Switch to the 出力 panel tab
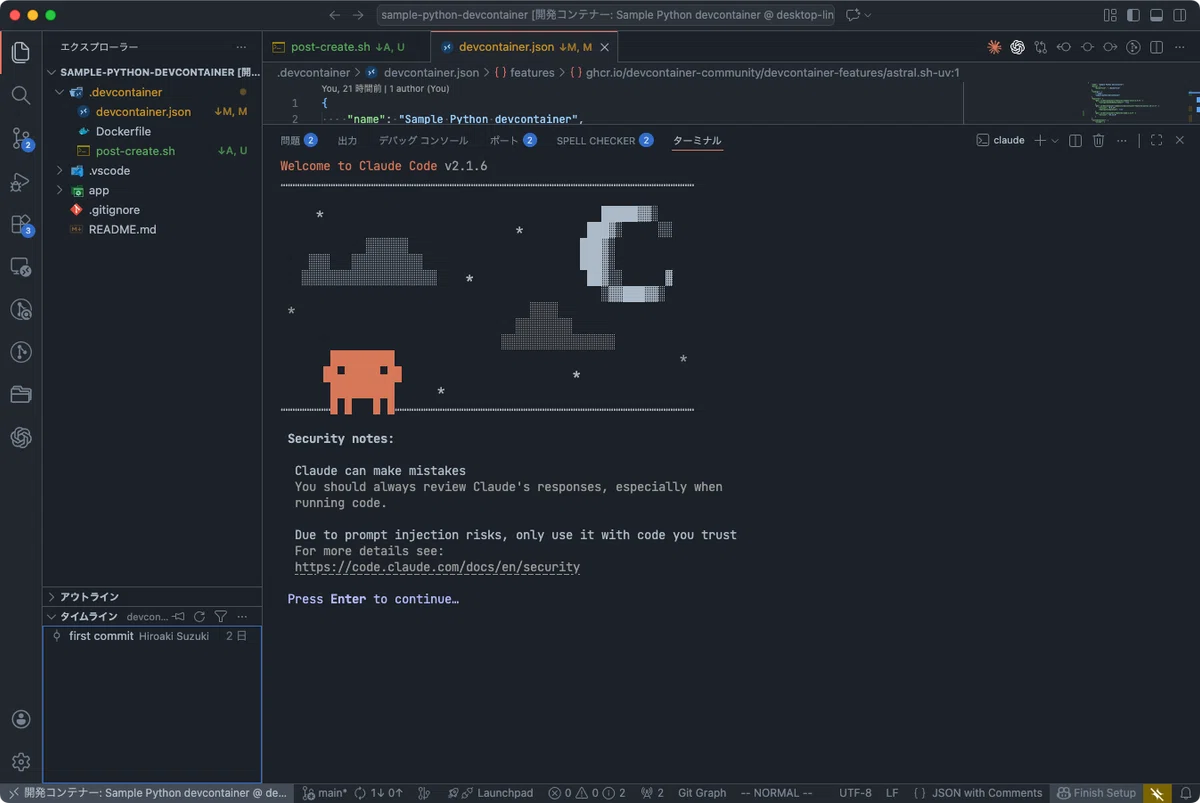This screenshot has width=1200, height=803. pos(347,141)
